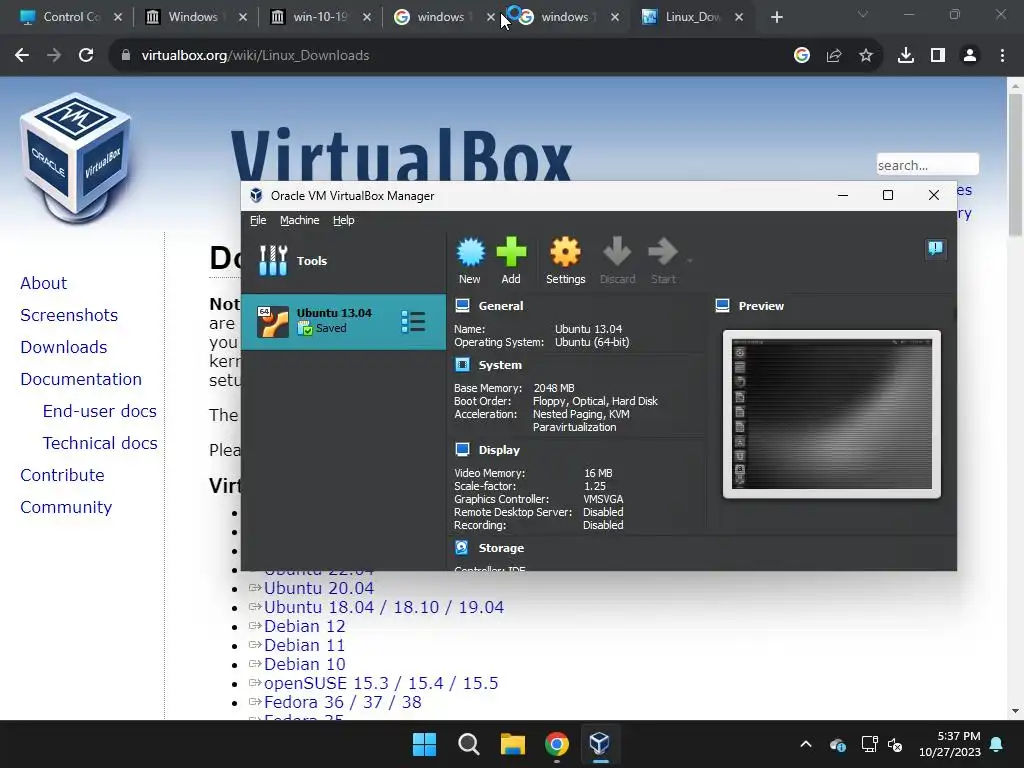Open the Community link
This screenshot has width=1024, height=768.
[66, 507]
